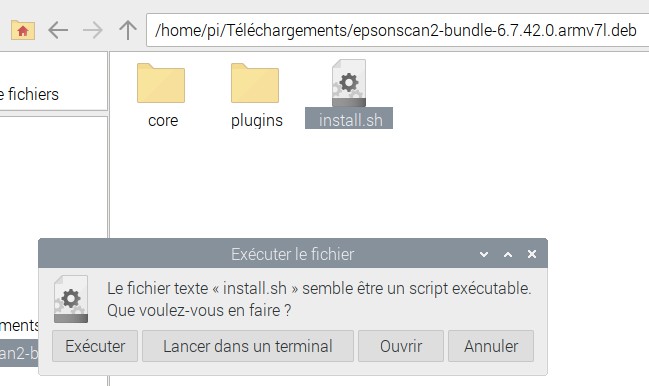Click the script gear icon in dialog

[71, 299]
